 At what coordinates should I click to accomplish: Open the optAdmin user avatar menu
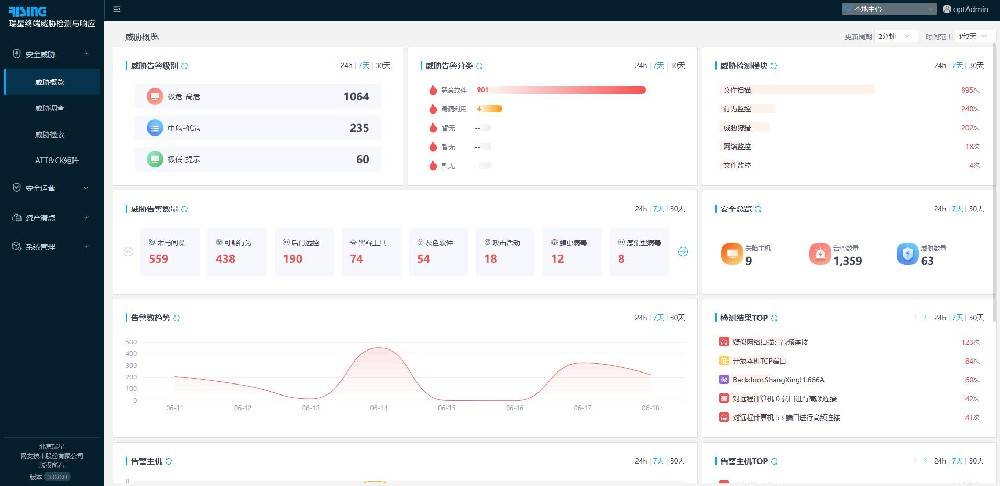point(946,9)
